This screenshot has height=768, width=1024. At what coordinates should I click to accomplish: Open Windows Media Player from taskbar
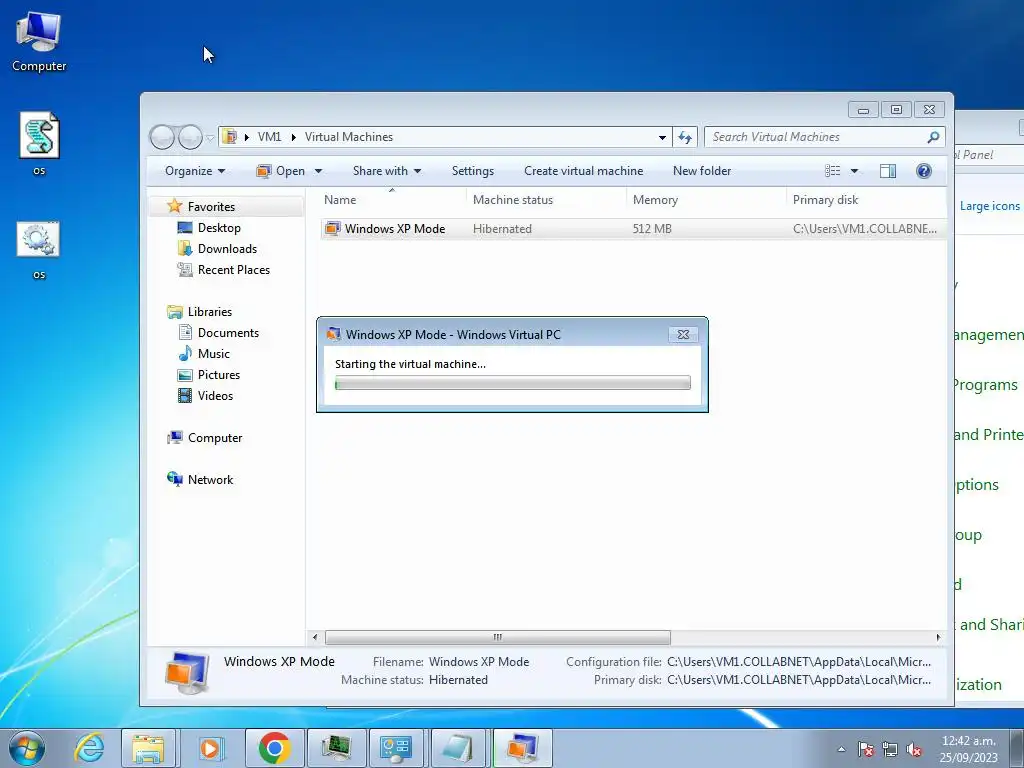(x=210, y=748)
